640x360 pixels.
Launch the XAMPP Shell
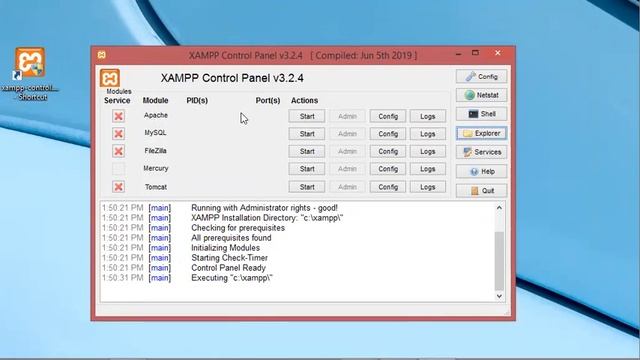tap(481, 114)
